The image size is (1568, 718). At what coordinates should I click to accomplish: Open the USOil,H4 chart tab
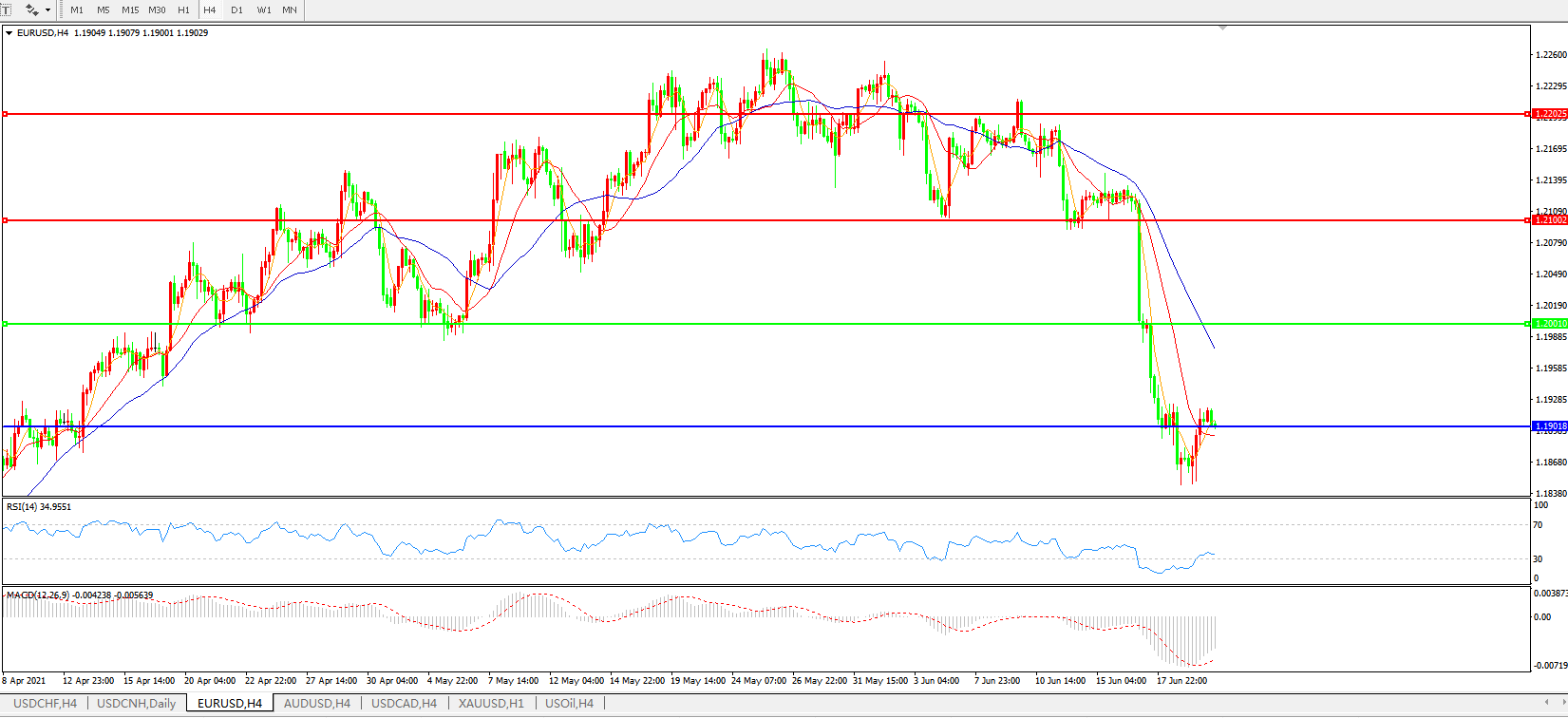coord(569,704)
